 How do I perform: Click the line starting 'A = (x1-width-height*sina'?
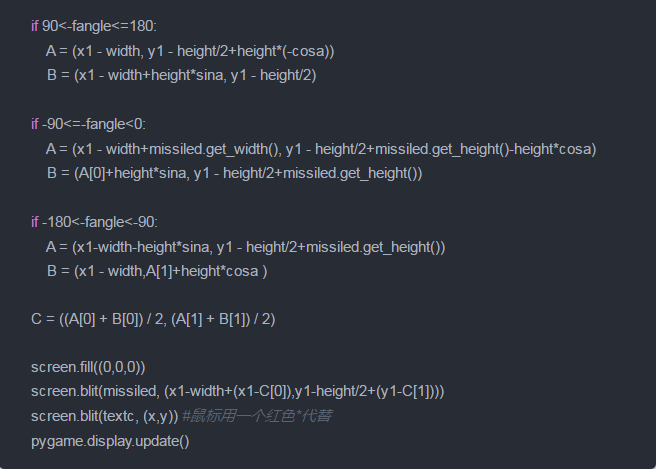pyautogui.click(x=245, y=247)
